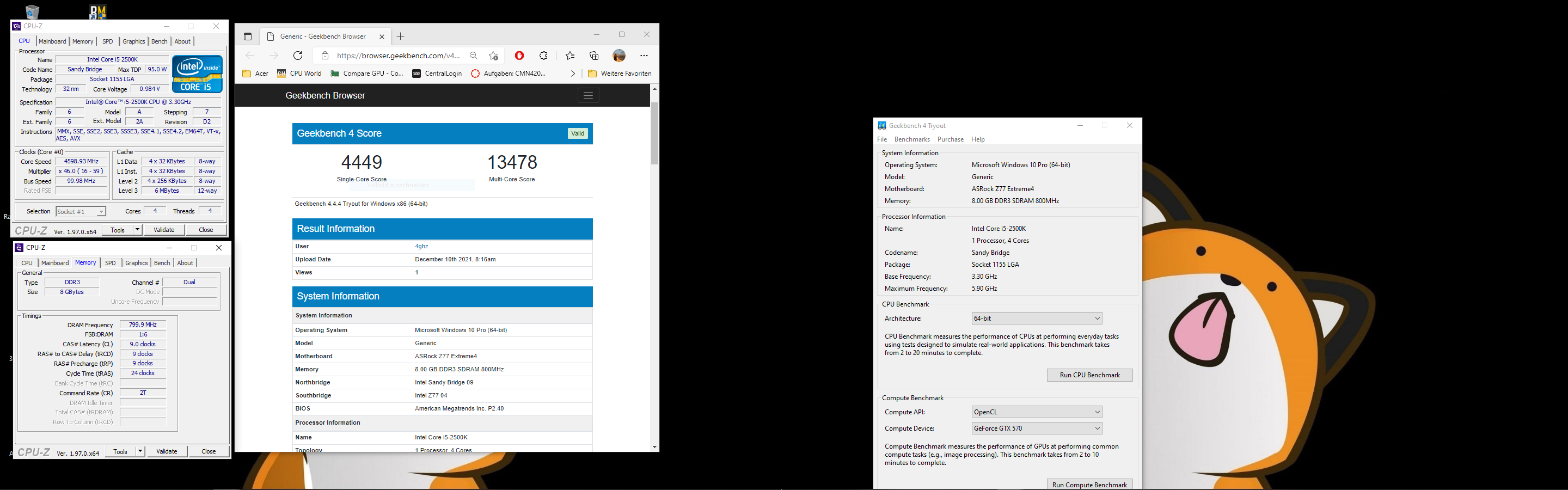Click the red Opera extension icon
Viewport: 1568px width, 490px height.
click(x=519, y=56)
